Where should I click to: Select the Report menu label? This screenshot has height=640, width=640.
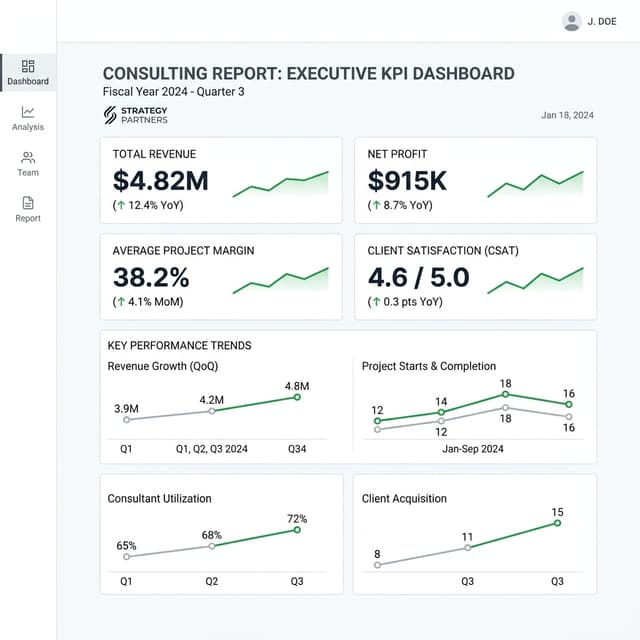pos(28,218)
